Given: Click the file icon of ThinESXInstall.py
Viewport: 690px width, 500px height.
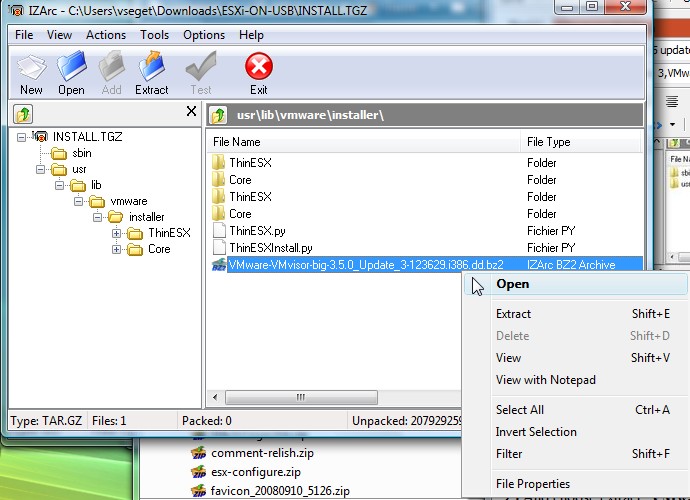Looking at the screenshot, I should (219, 247).
